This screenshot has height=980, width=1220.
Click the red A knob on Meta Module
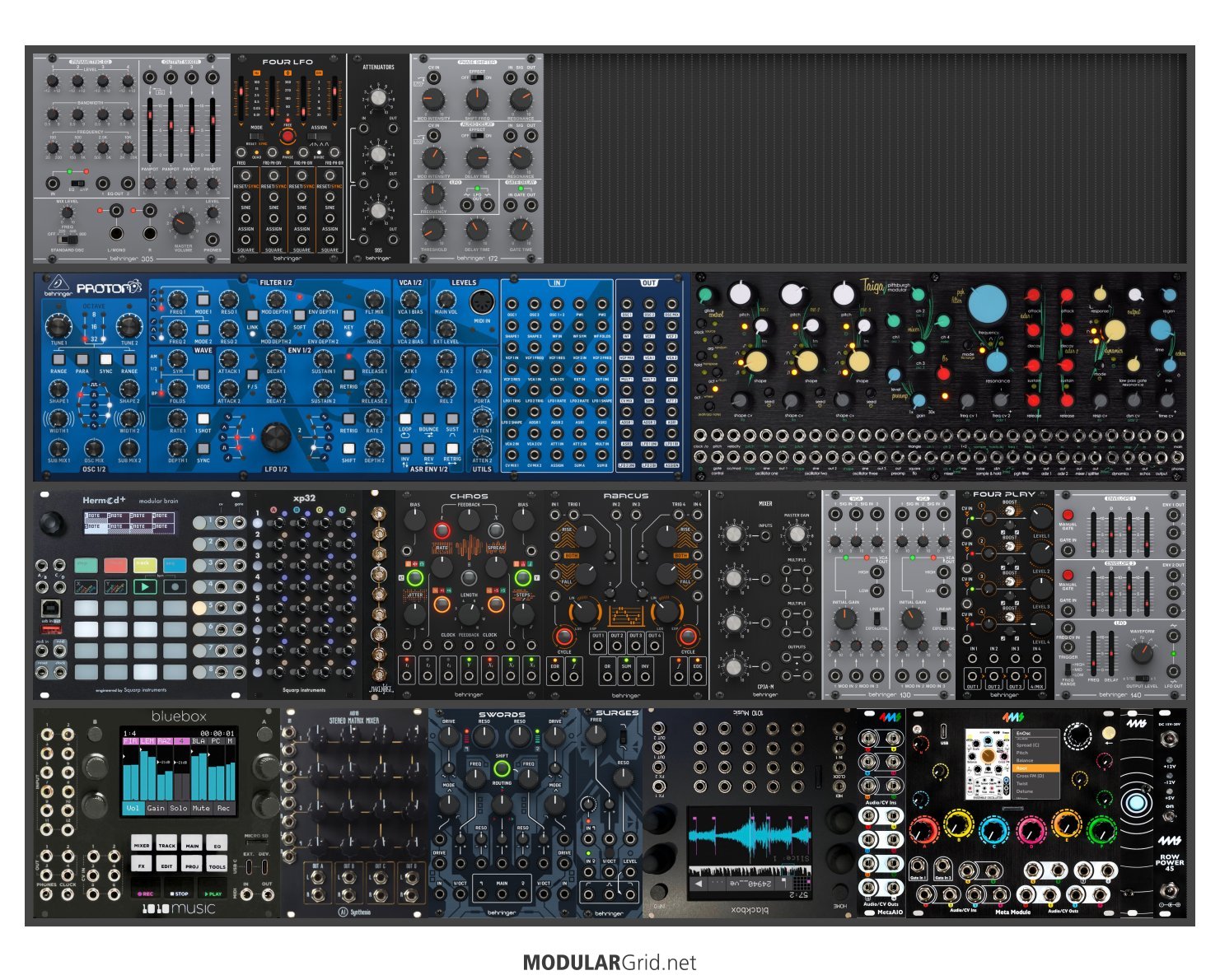pos(924,829)
